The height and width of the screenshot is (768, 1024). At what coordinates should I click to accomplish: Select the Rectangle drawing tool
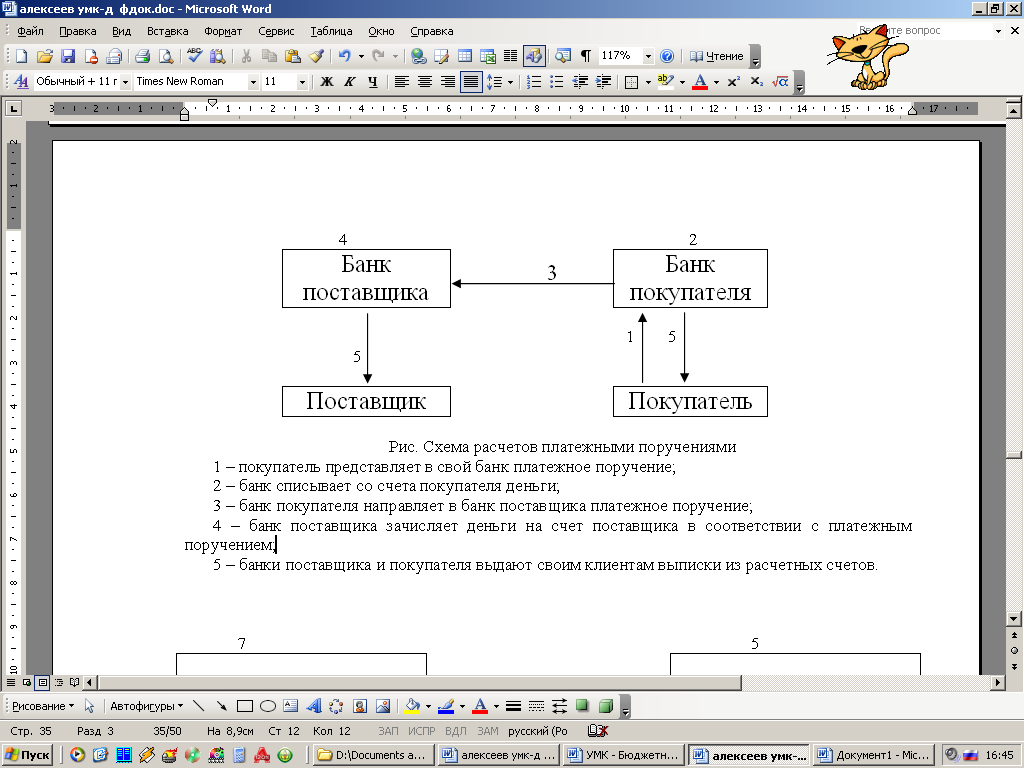[245, 706]
